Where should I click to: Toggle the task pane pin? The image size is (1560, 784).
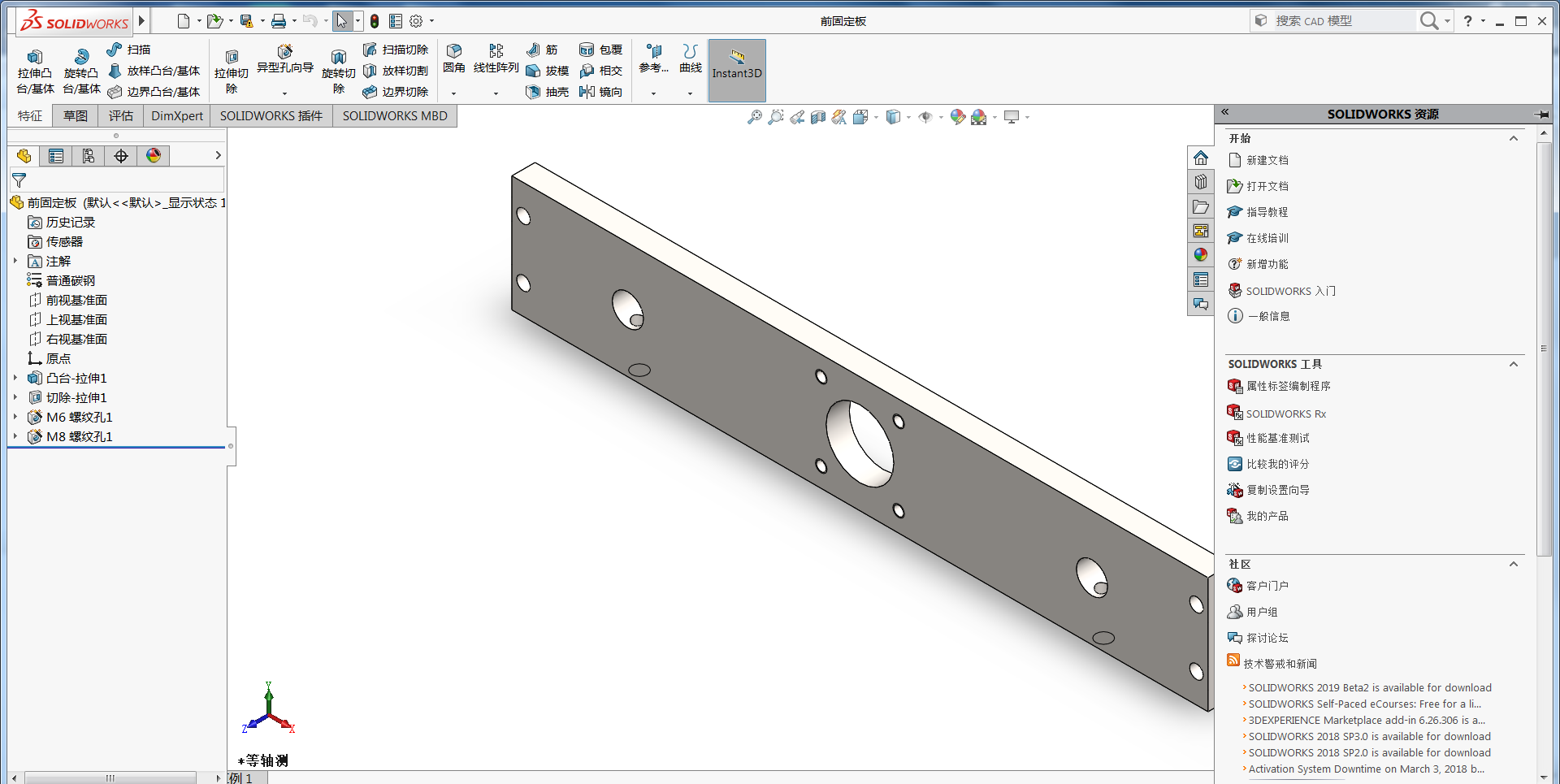pyautogui.click(x=1543, y=115)
